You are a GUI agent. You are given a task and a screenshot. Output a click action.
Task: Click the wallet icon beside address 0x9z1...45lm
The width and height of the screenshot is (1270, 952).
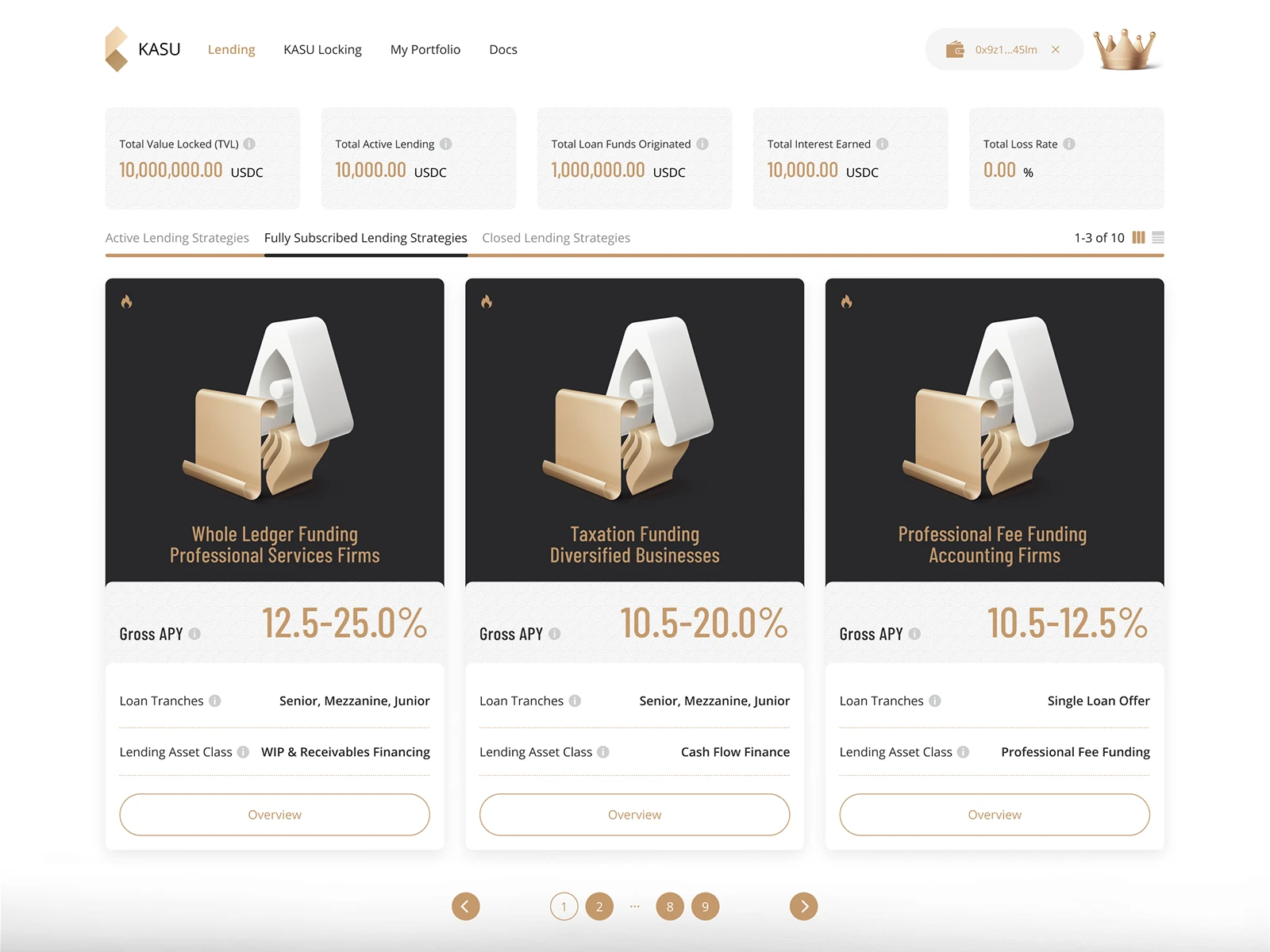[x=953, y=49]
